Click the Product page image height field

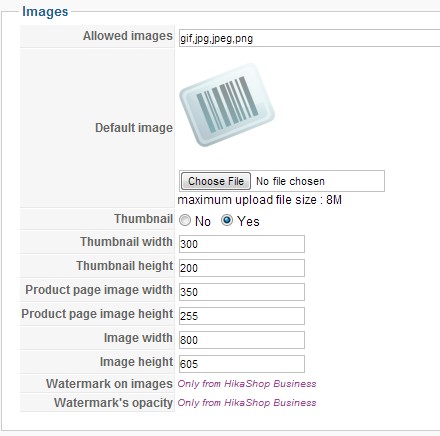tap(242, 316)
